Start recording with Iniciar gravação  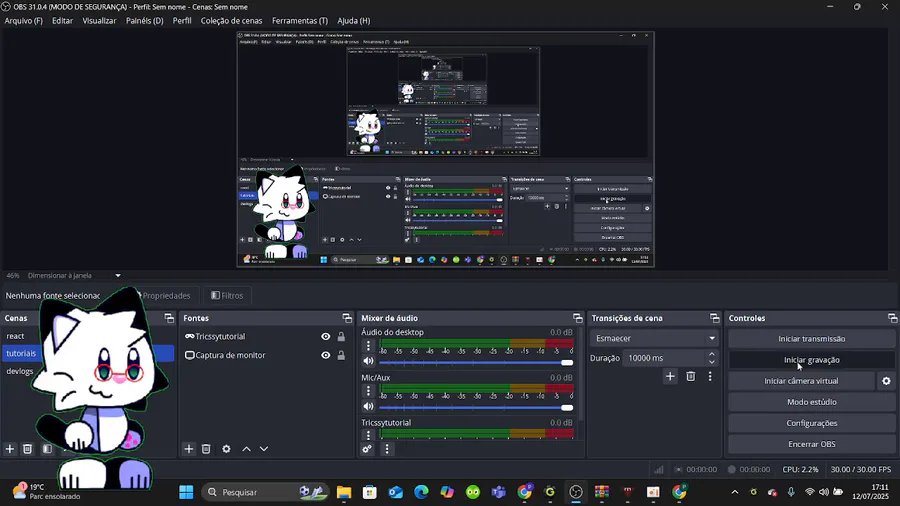click(x=812, y=360)
